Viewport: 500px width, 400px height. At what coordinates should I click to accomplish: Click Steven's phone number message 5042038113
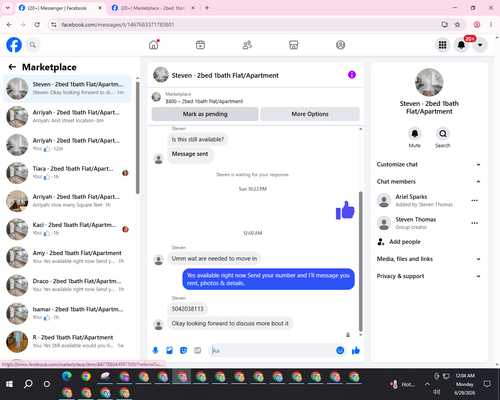pyautogui.click(x=187, y=309)
